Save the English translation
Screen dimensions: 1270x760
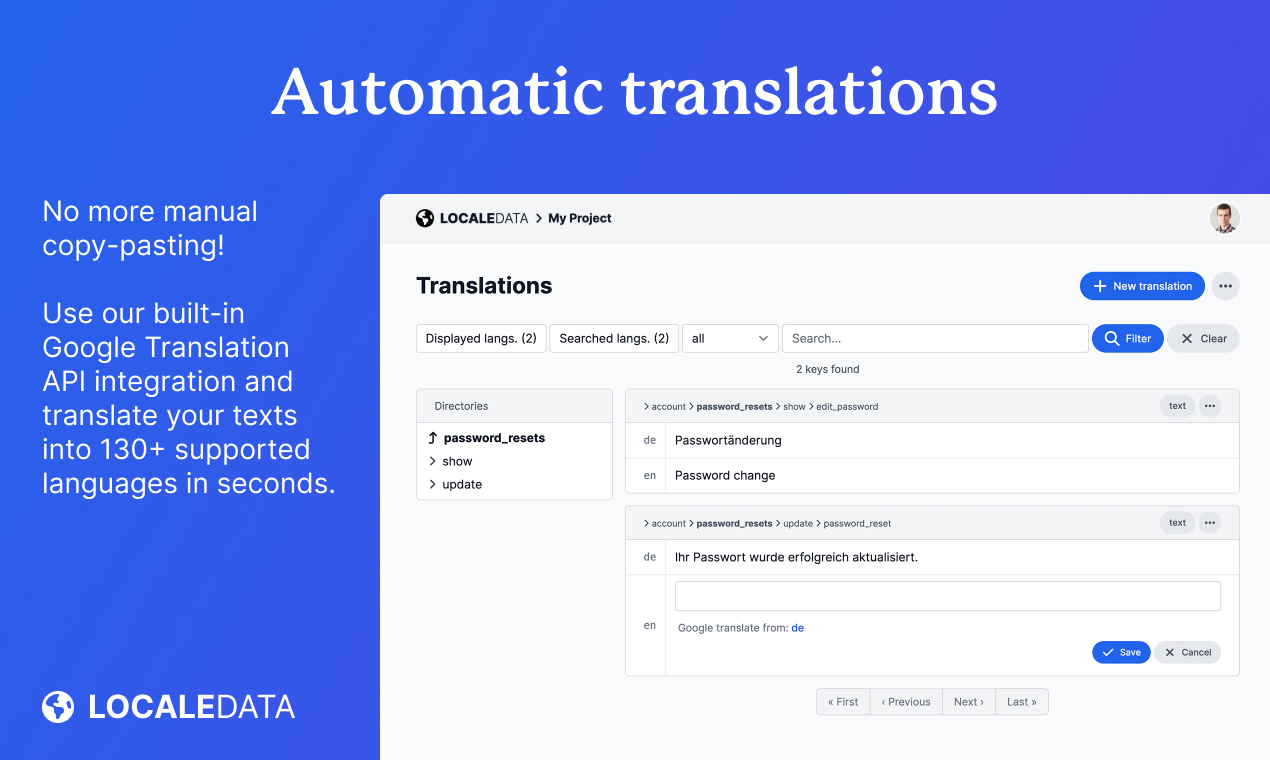1121,652
